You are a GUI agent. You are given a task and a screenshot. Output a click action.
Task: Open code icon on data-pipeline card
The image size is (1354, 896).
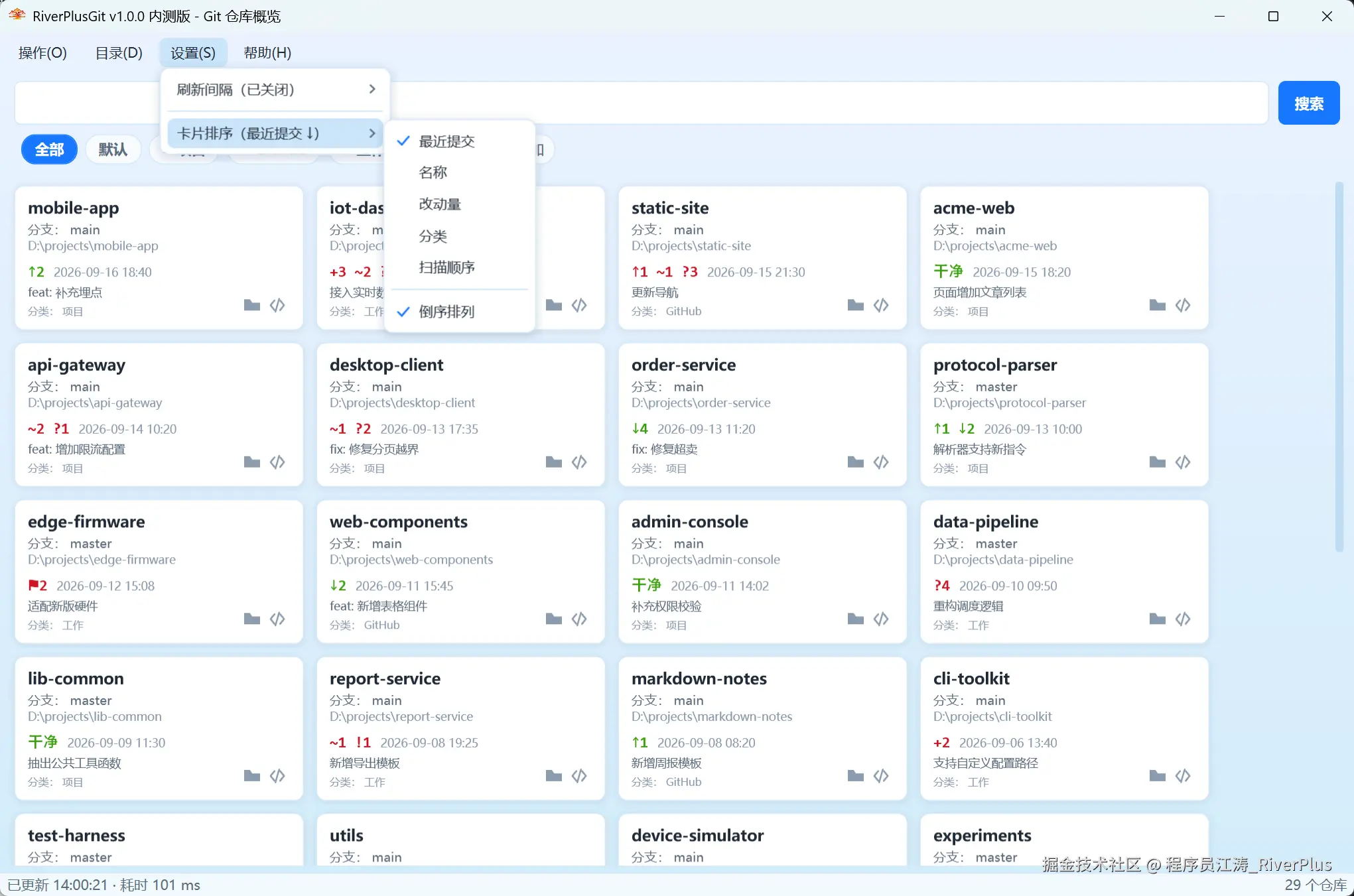1183,619
